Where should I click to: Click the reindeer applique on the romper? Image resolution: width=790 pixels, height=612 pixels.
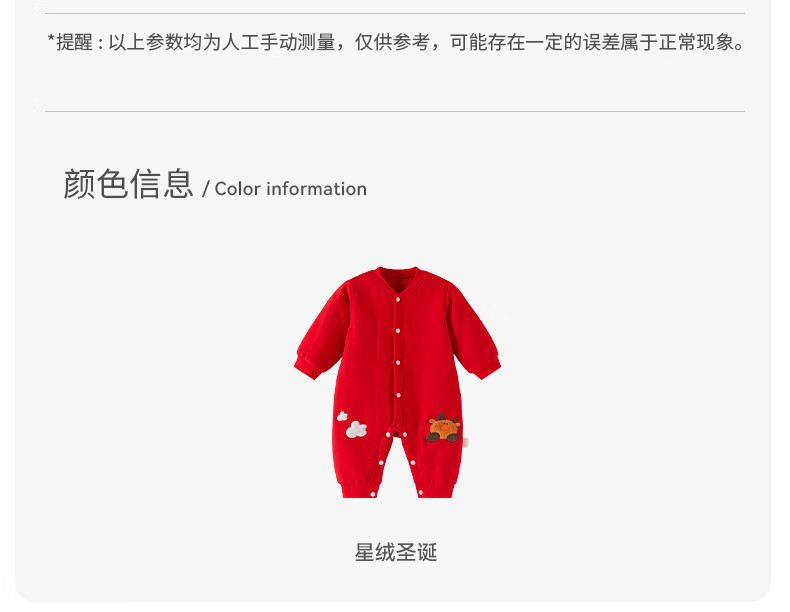tap(443, 428)
